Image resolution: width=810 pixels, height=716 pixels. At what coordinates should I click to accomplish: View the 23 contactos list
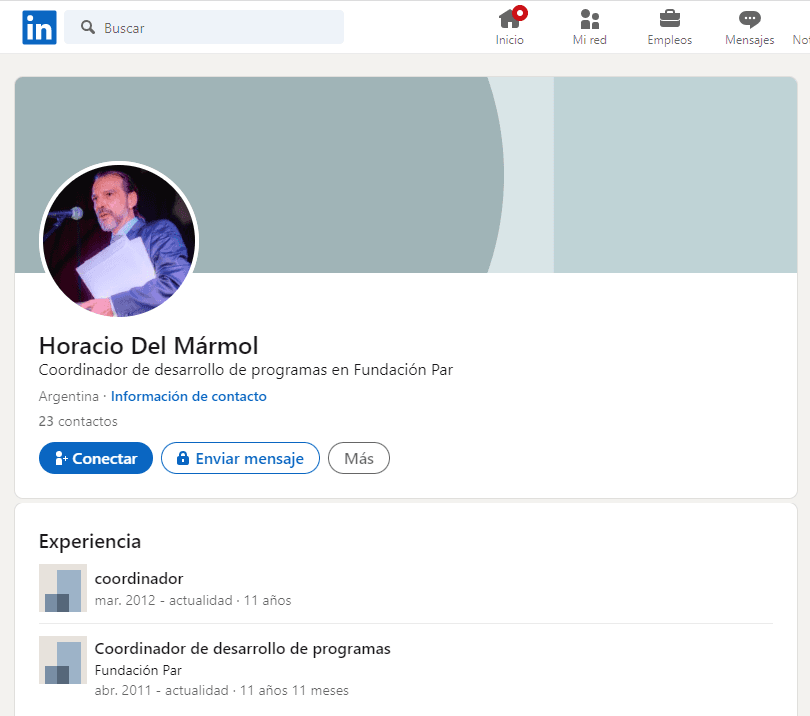tap(77, 421)
